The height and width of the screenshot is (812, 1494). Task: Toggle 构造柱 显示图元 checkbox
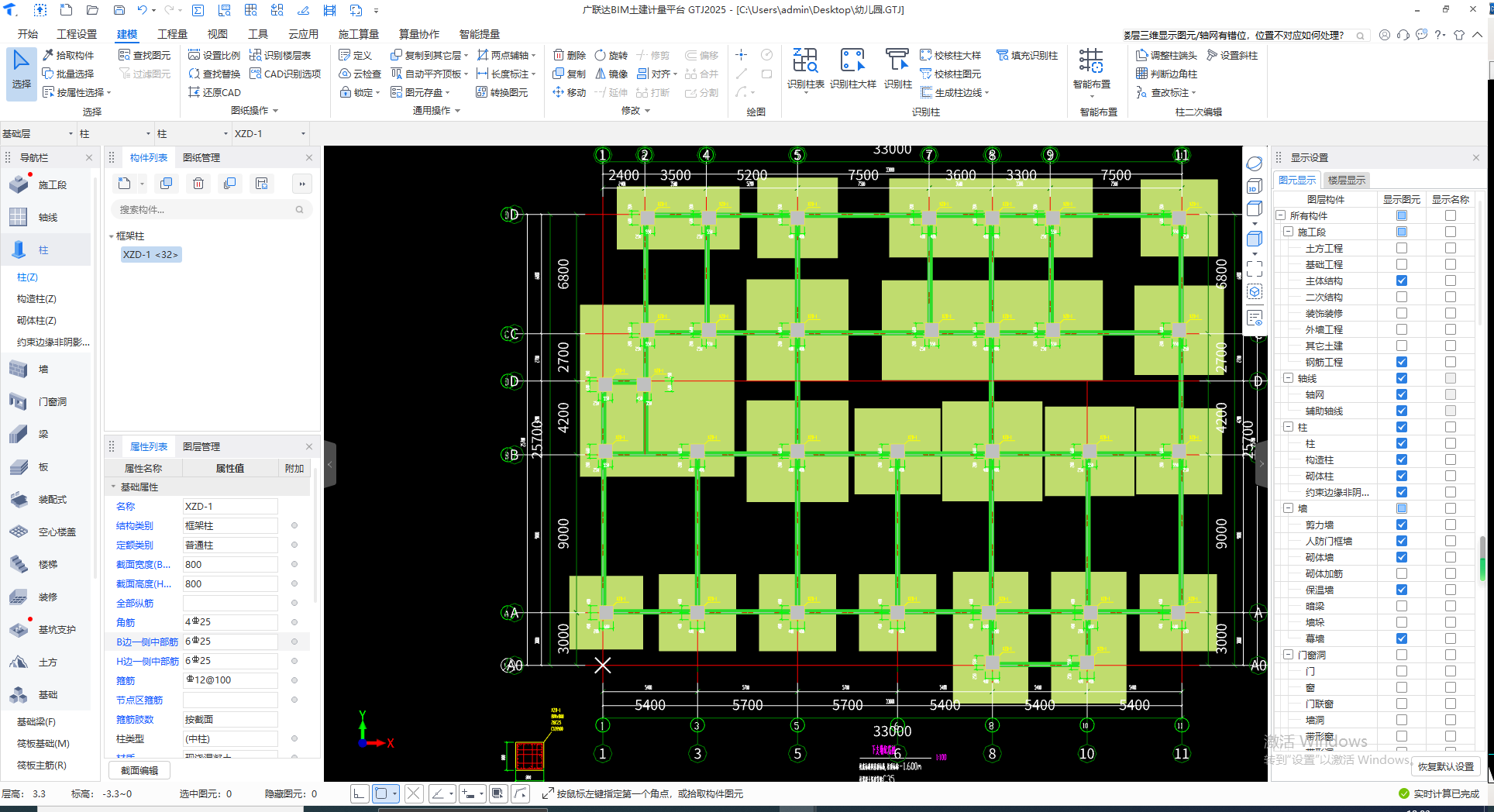pos(1402,459)
